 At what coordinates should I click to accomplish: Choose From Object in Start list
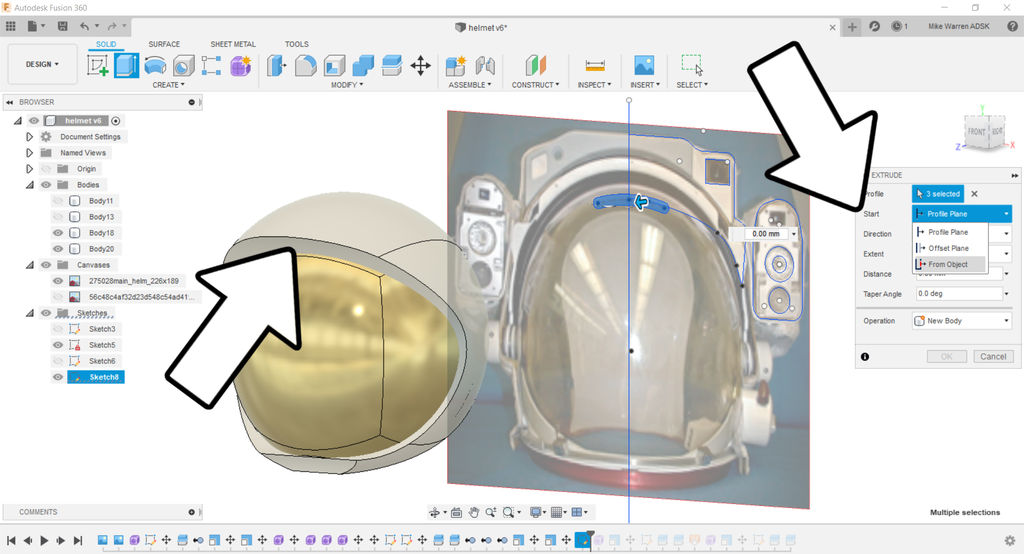950,264
